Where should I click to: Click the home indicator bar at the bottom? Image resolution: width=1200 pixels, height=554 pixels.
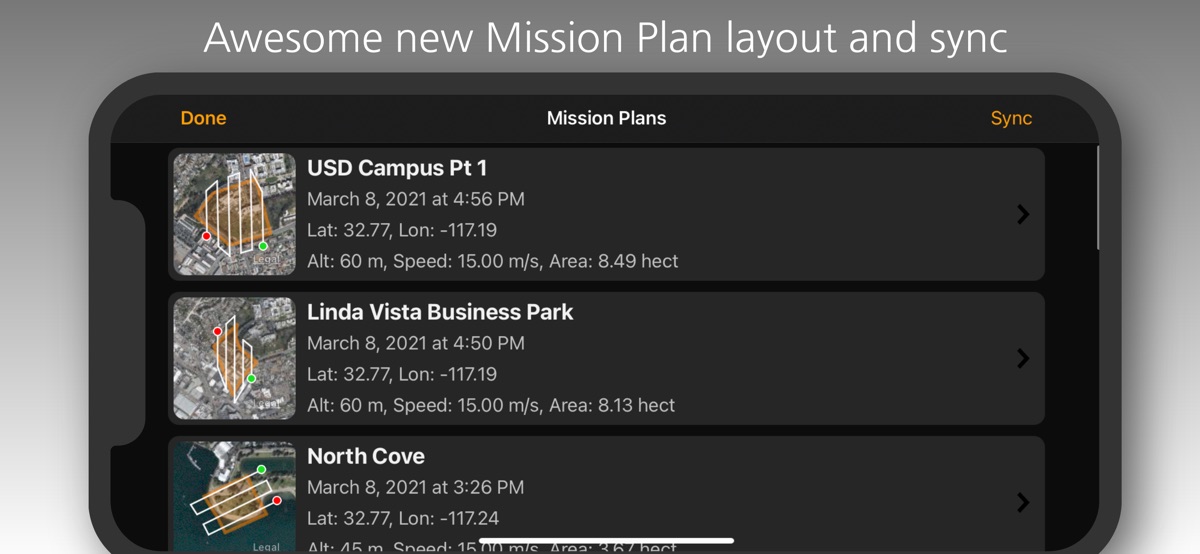pyautogui.click(x=606, y=541)
